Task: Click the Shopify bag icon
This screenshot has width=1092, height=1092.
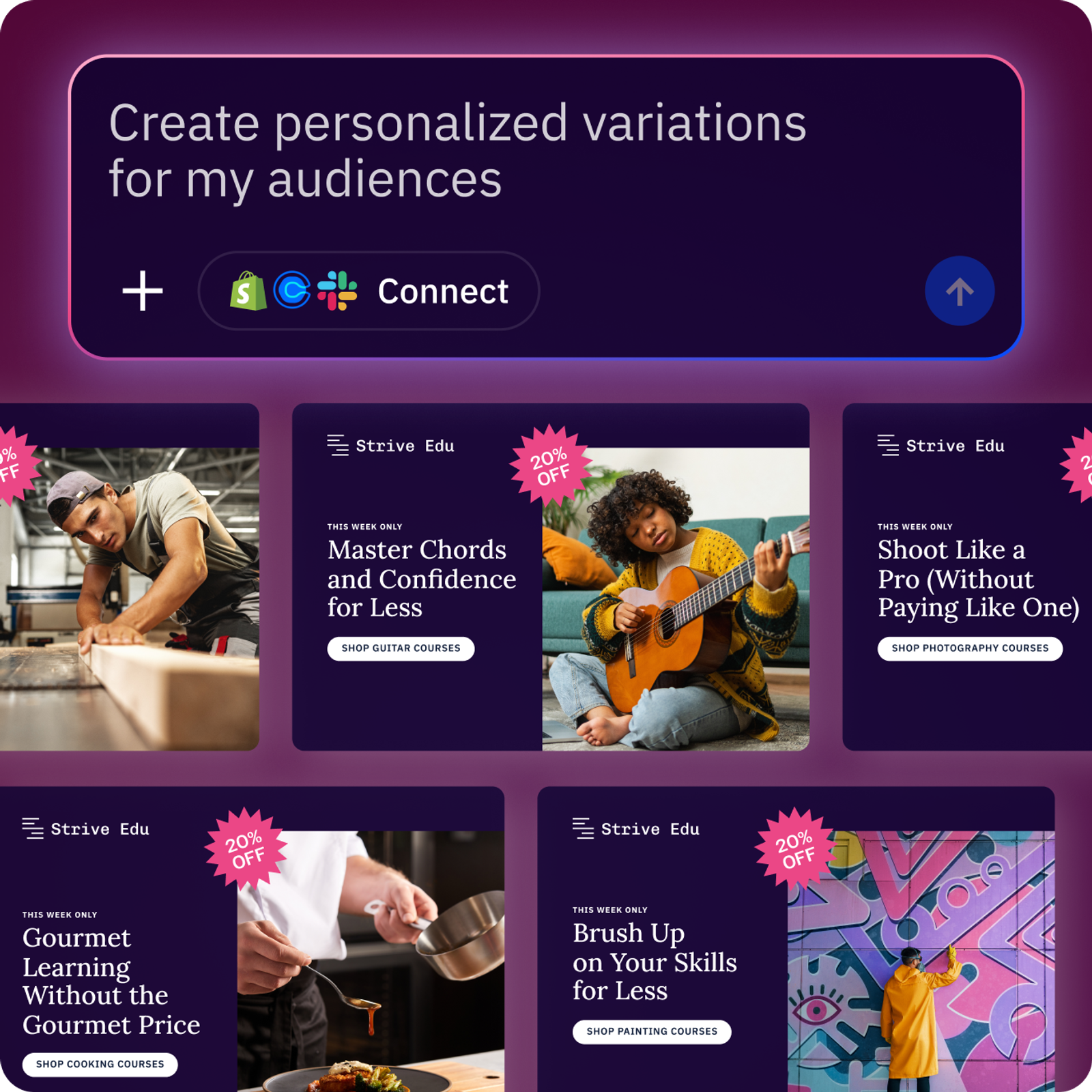Action: [248, 291]
